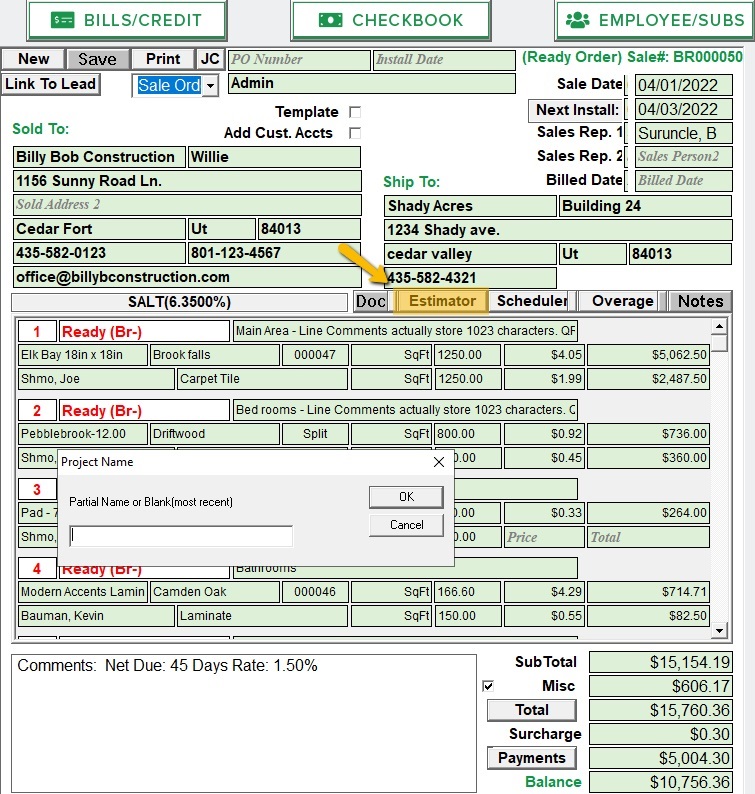755x794 pixels.
Task: Click the Willie contact field
Action: click(x=274, y=157)
